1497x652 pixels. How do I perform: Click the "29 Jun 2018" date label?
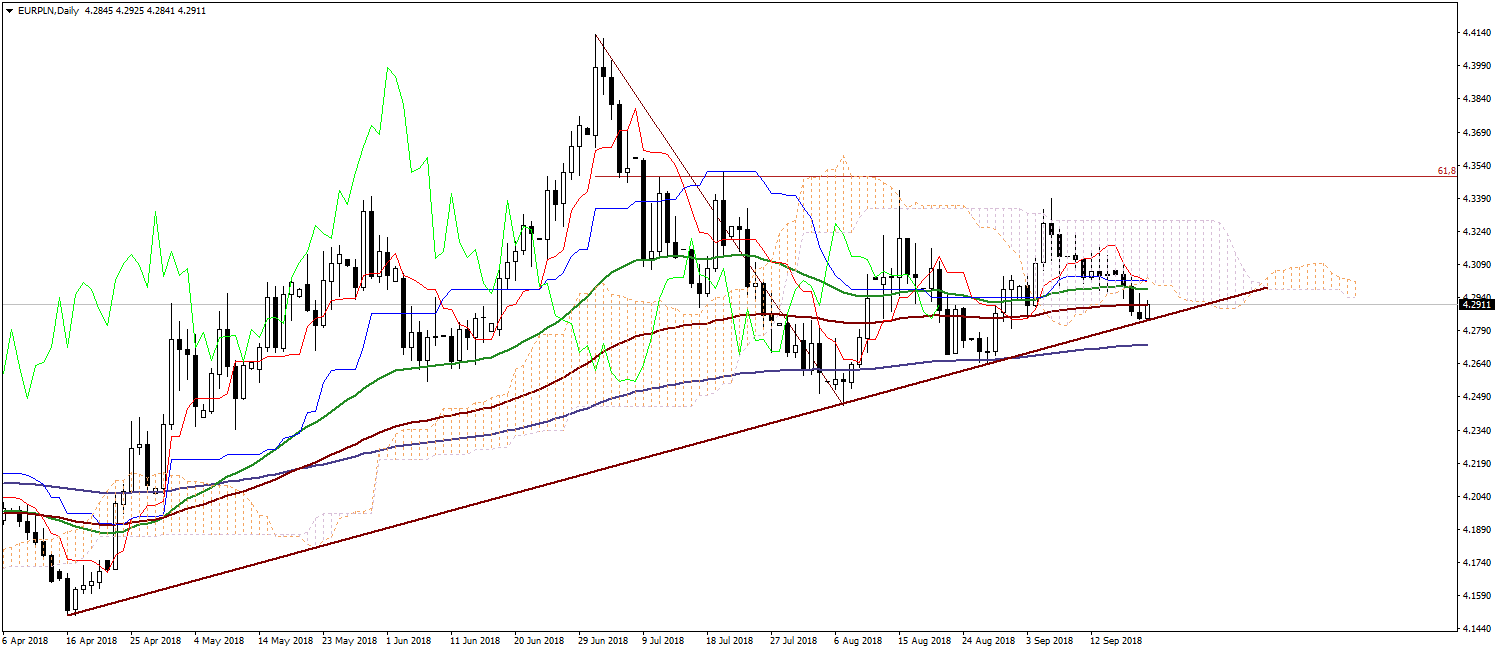[x=603, y=640]
